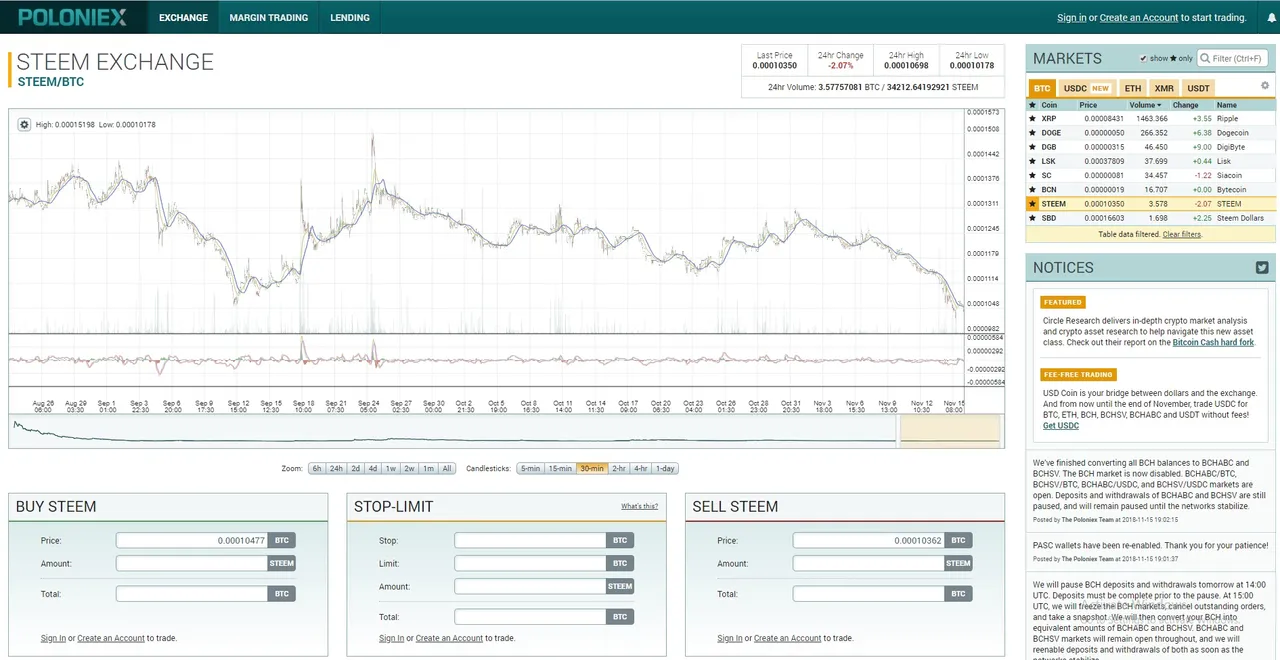Switch to USDT markets tab
Image resolution: width=1280 pixels, height=660 pixels.
[x=1198, y=88]
